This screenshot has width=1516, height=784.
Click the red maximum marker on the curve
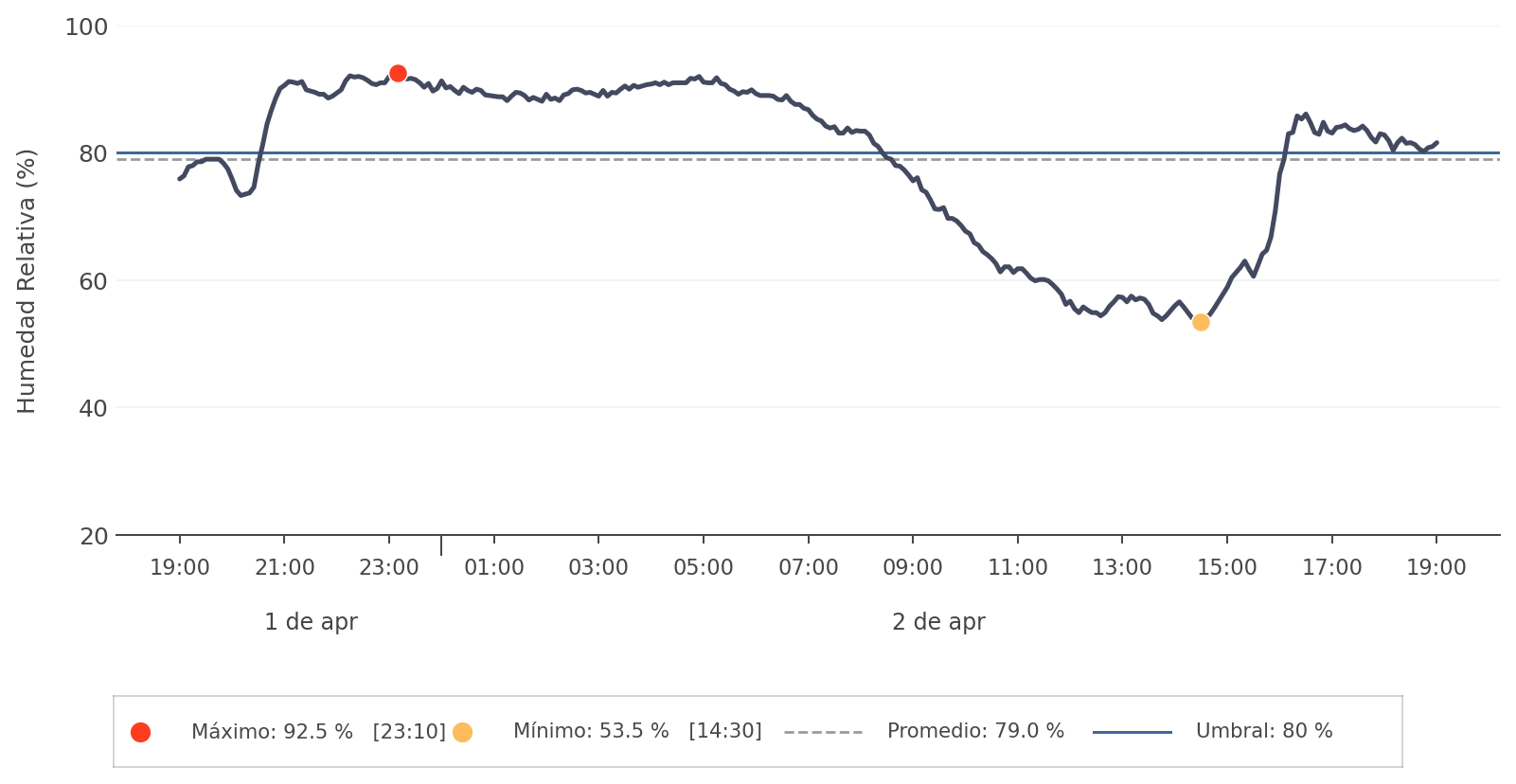pos(398,74)
